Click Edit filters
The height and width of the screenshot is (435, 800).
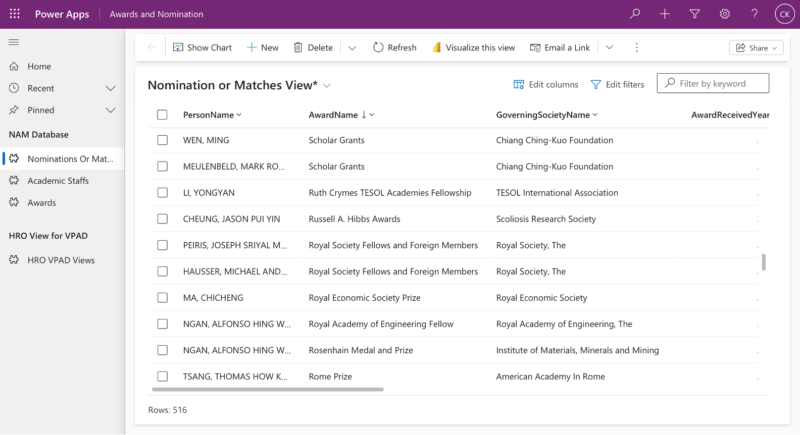(617, 85)
